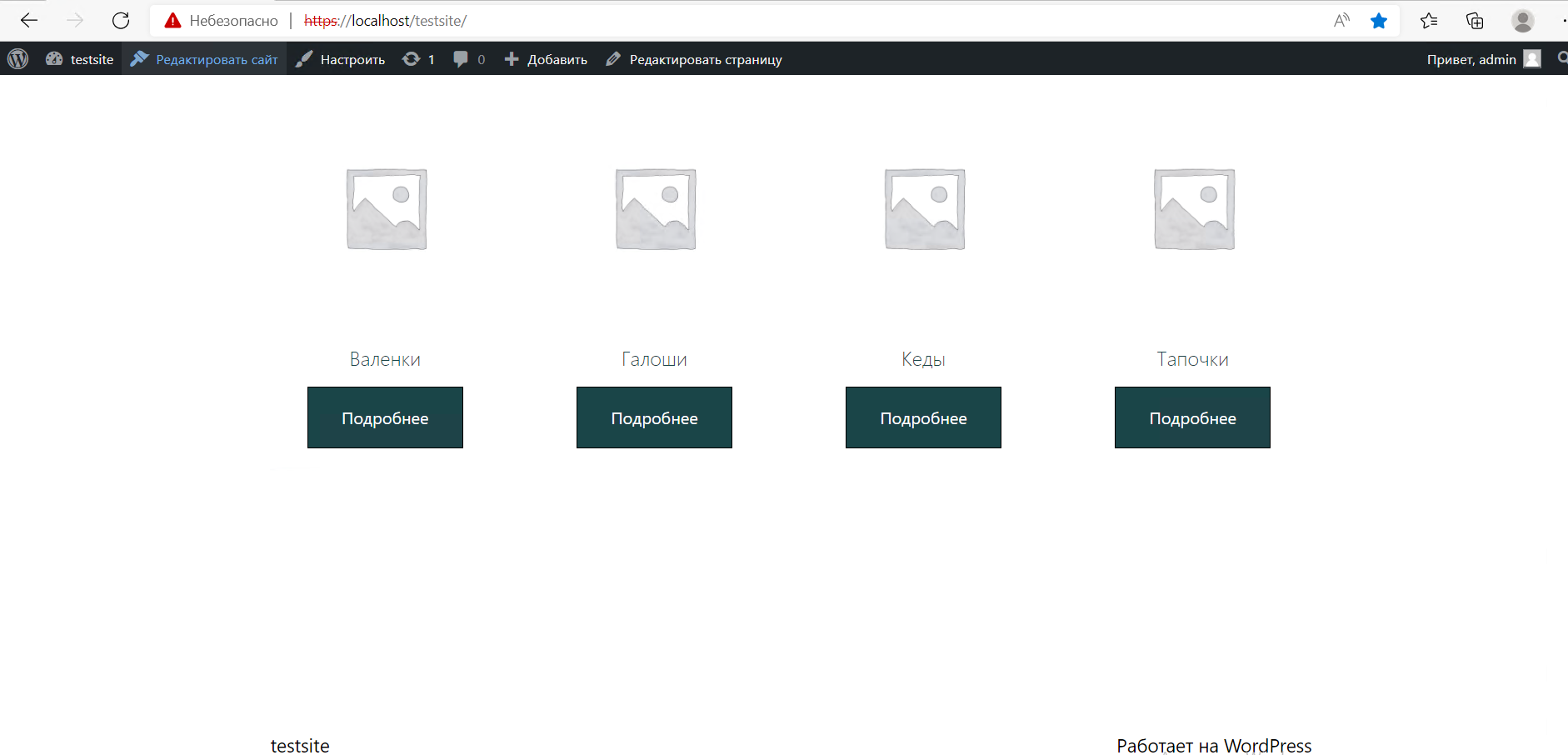Open browser collections icon
This screenshot has height=755, width=1568.
tap(1475, 21)
